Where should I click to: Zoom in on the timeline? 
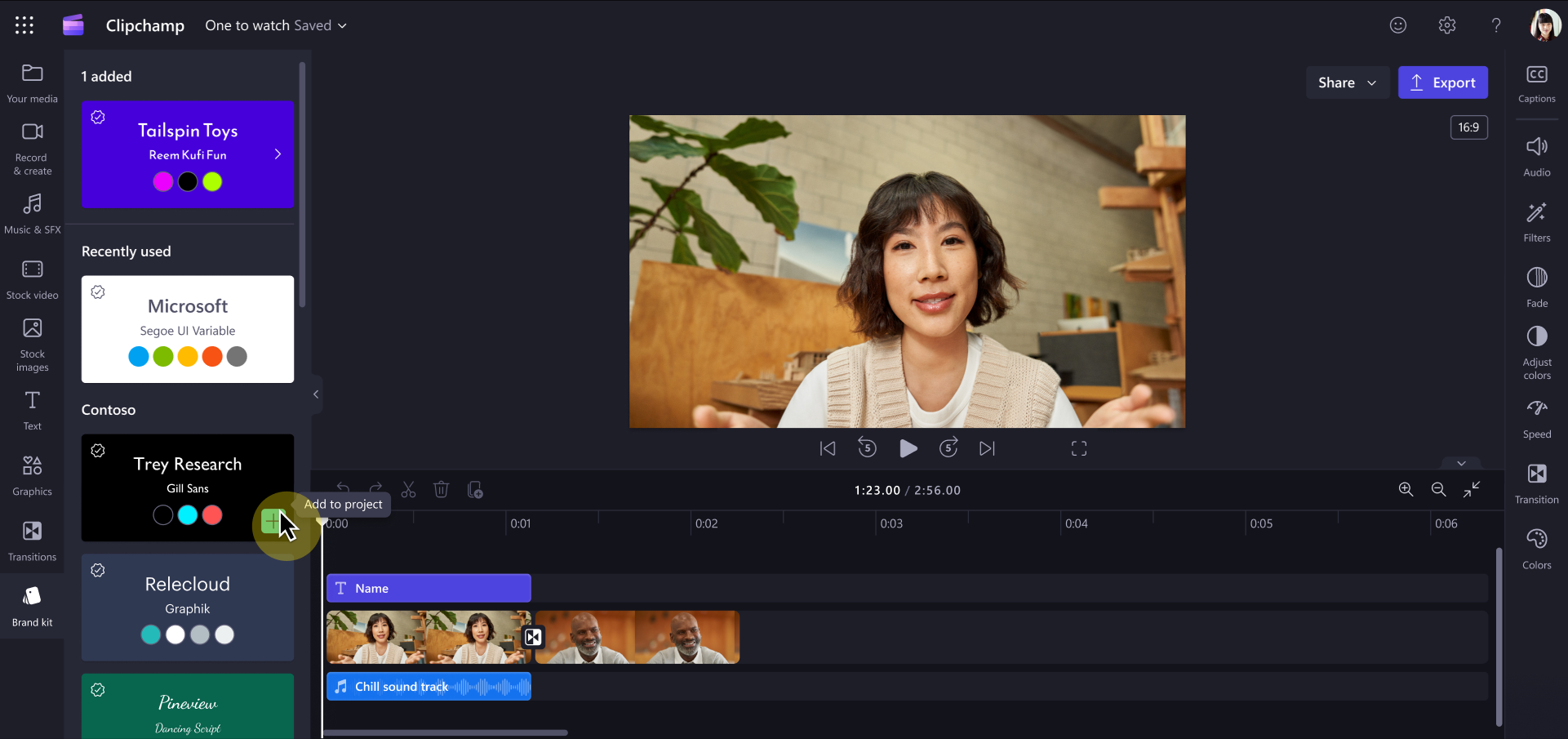[x=1406, y=489]
